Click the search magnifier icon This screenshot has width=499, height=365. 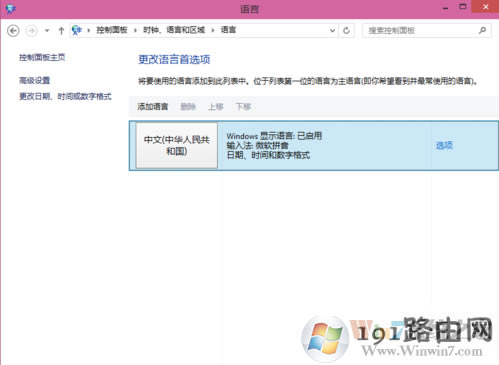coord(482,30)
